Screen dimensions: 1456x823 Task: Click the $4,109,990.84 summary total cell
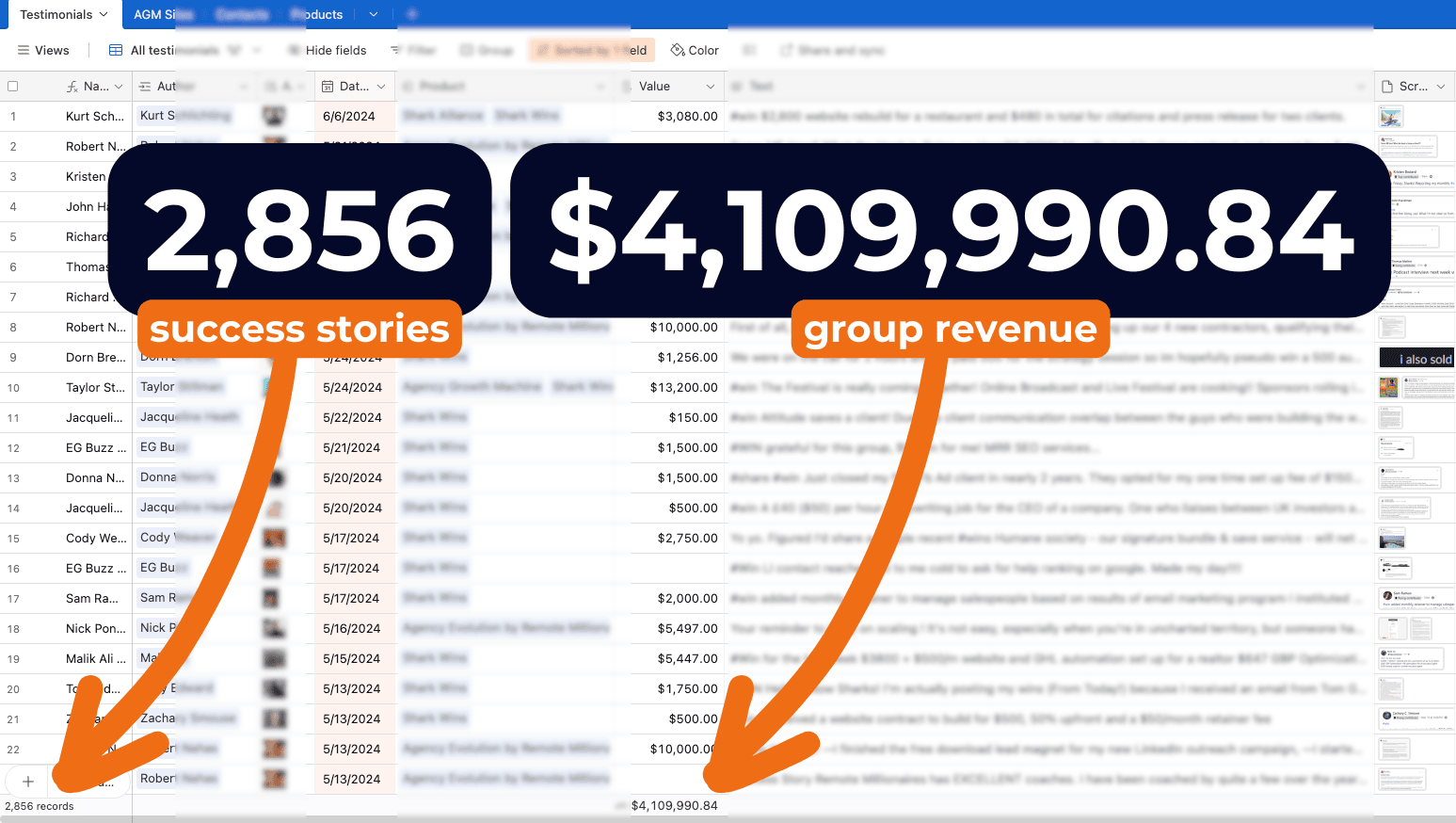674,806
